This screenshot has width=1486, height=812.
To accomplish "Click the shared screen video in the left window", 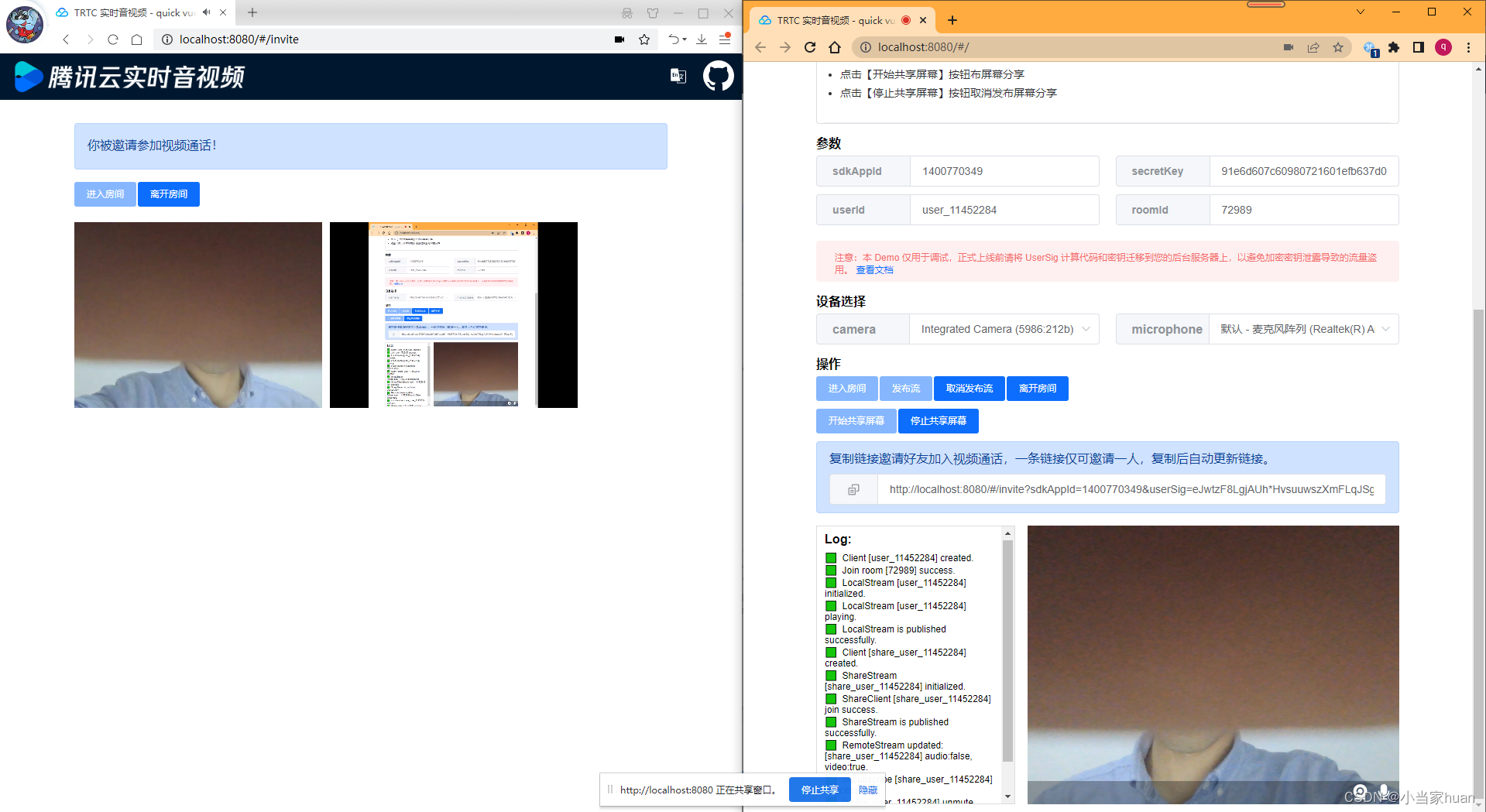I will [454, 315].
